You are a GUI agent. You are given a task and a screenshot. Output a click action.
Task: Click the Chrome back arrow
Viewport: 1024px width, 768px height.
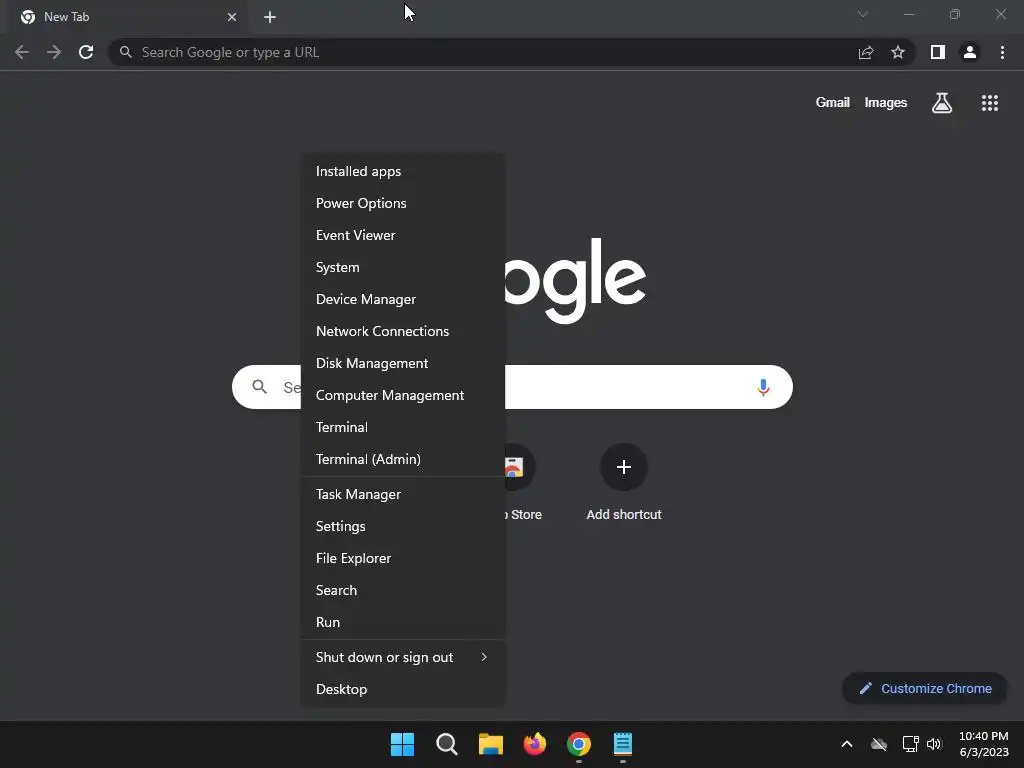tap(22, 52)
